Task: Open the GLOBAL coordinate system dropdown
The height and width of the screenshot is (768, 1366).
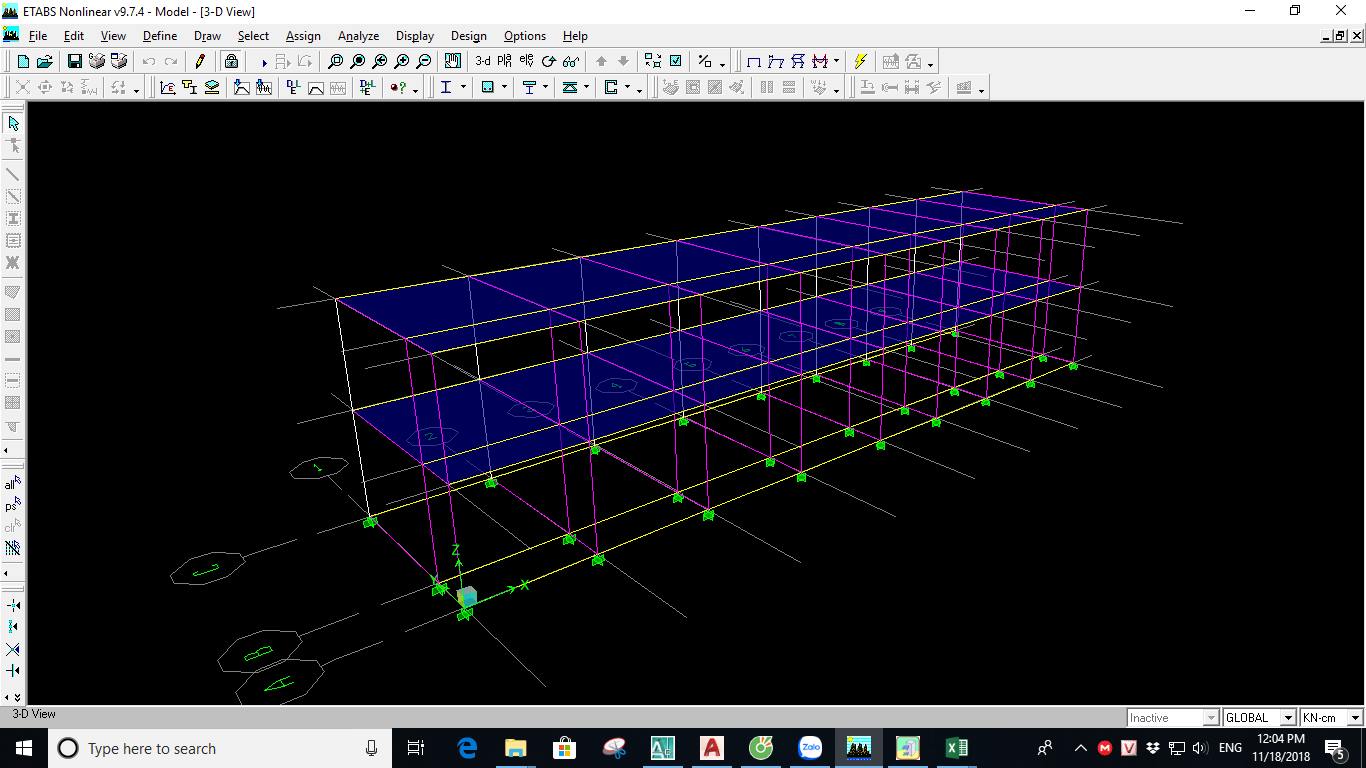Action: [1288, 718]
